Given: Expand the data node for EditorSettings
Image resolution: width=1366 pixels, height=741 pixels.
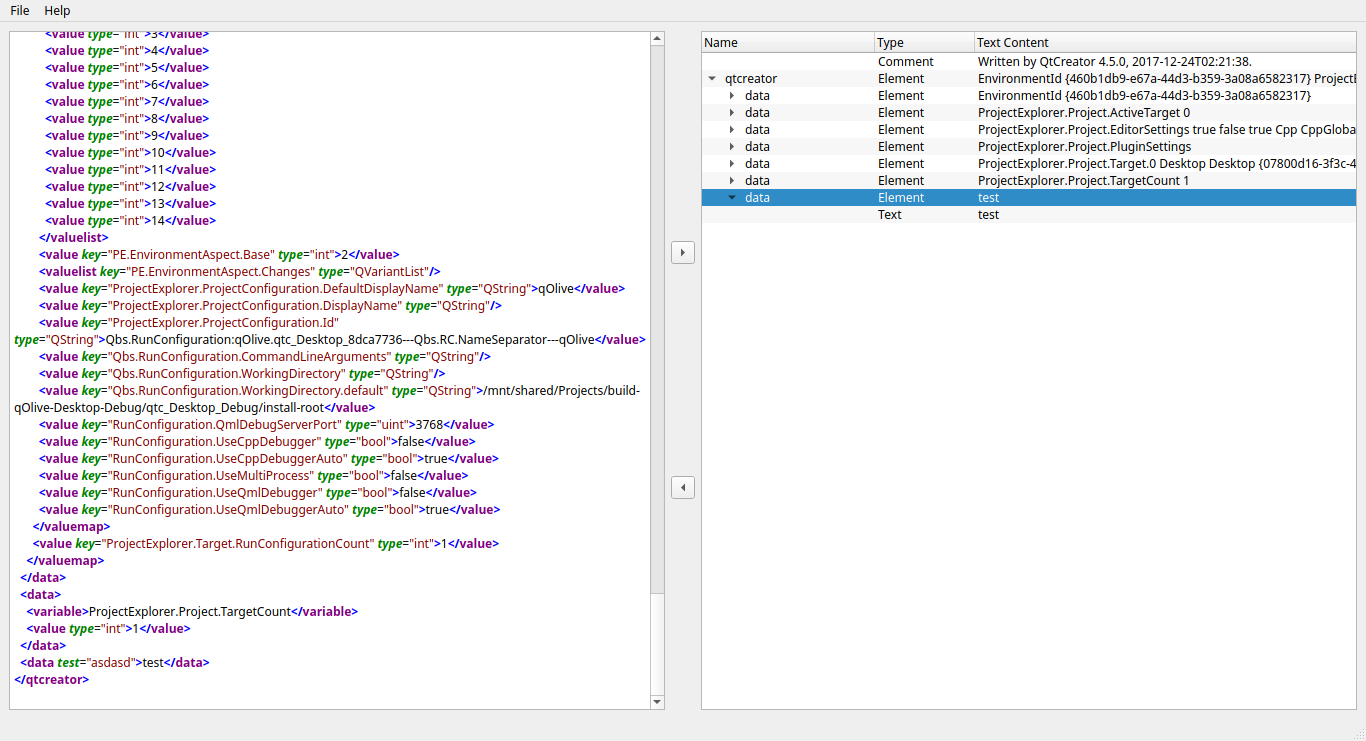Looking at the screenshot, I should point(732,130).
